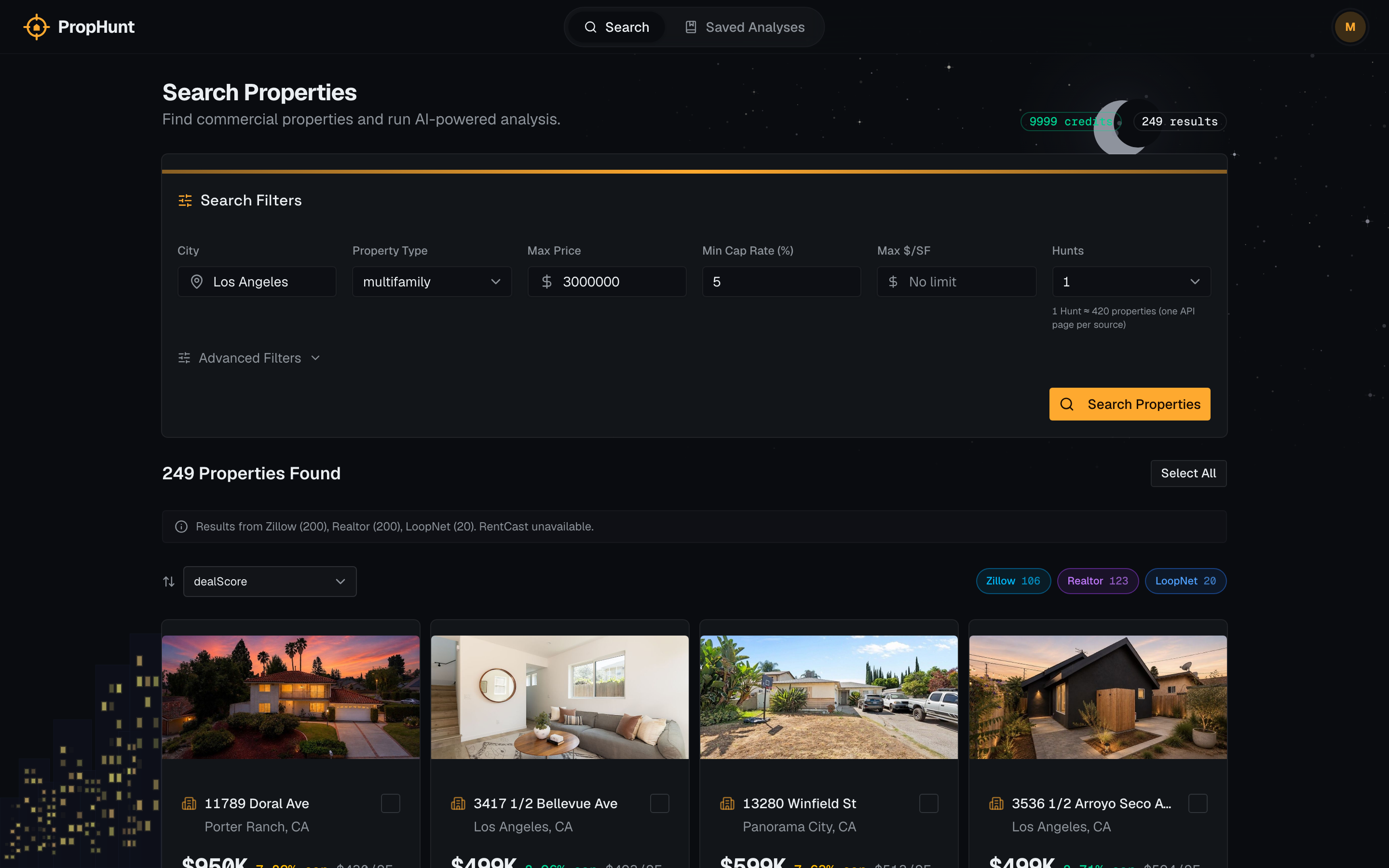1389x868 pixels.
Task: Open the 3536 1/2 Arroyo Seco property photo
Action: point(1098,697)
